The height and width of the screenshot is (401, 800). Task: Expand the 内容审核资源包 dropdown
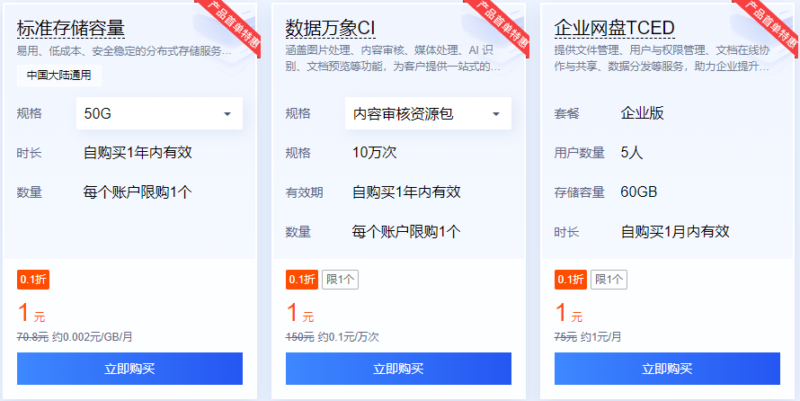[x=427, y=114]
